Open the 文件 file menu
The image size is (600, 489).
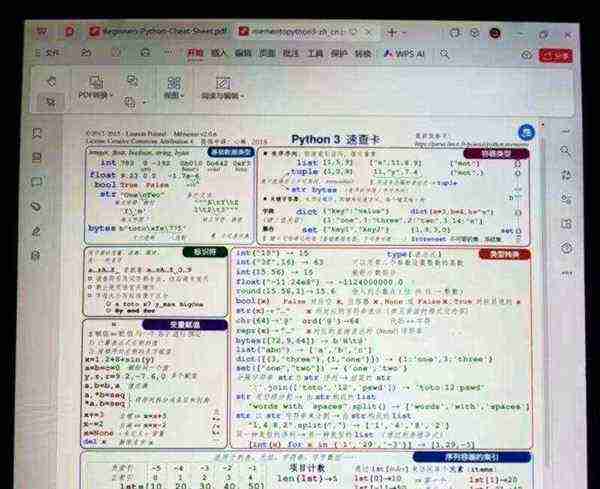point(48,53)
